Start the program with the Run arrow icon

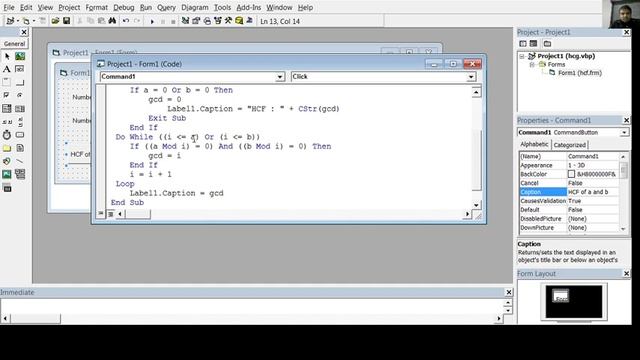click(152, 21)
